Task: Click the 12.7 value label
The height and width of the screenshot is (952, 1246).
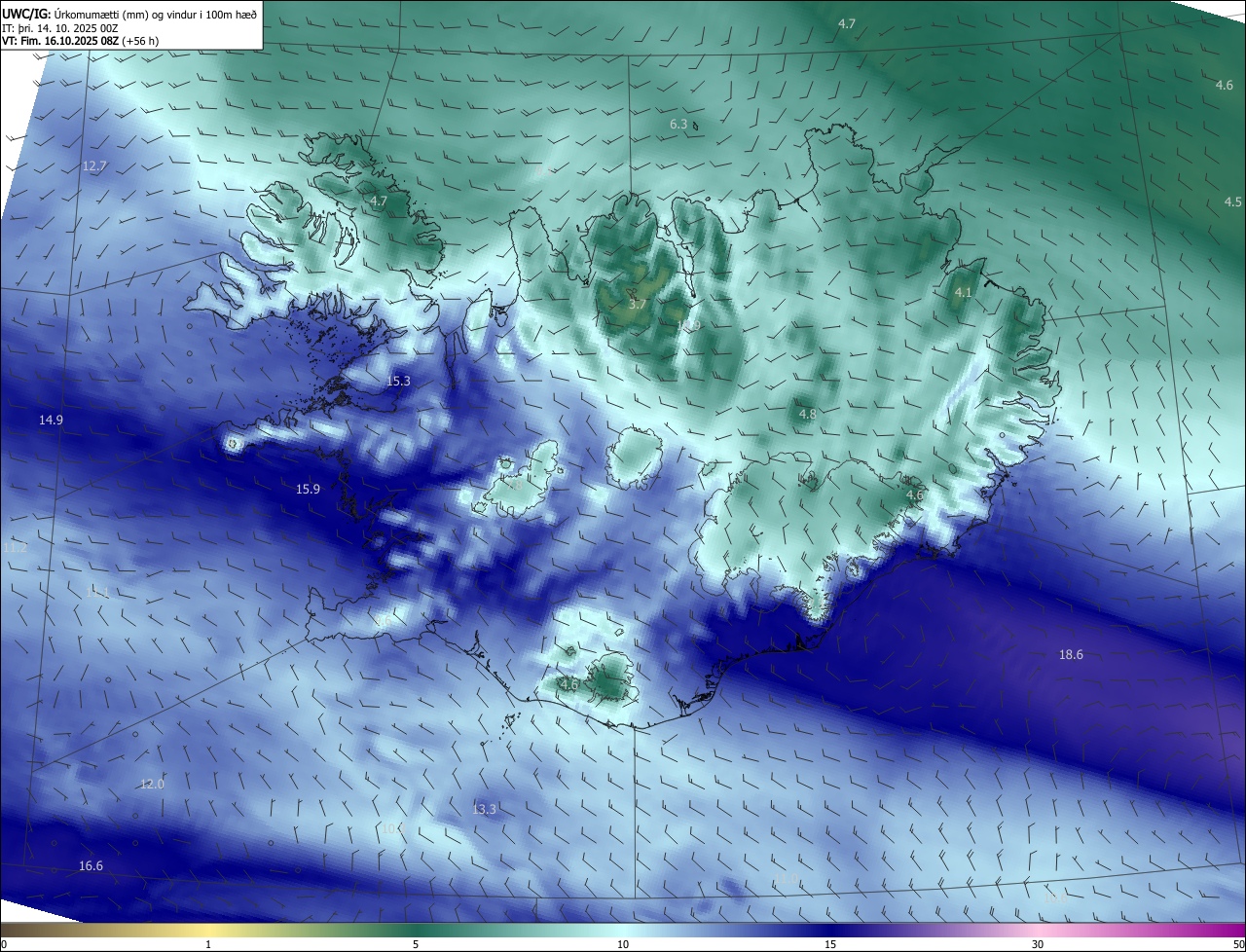Action: (94, 166)
